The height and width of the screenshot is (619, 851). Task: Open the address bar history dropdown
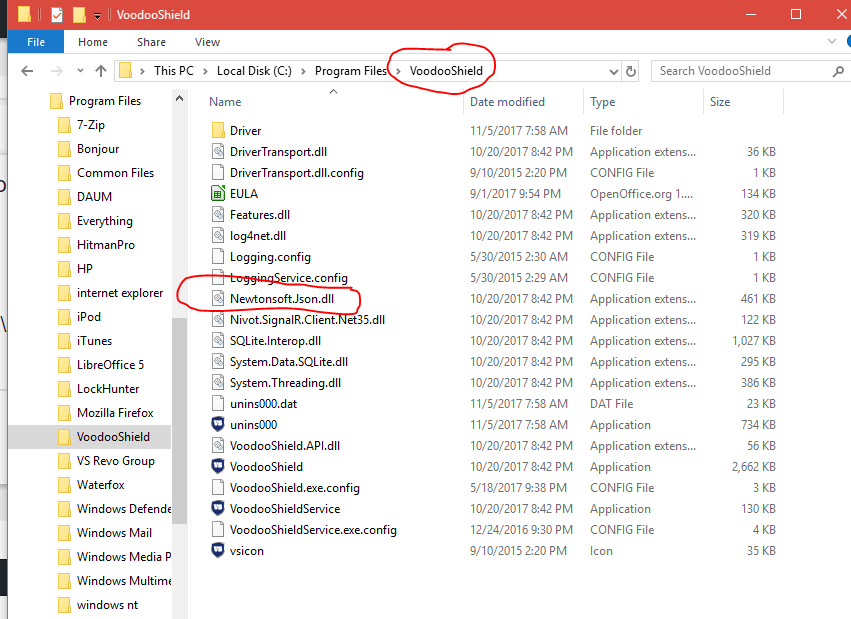coord(613,72)
